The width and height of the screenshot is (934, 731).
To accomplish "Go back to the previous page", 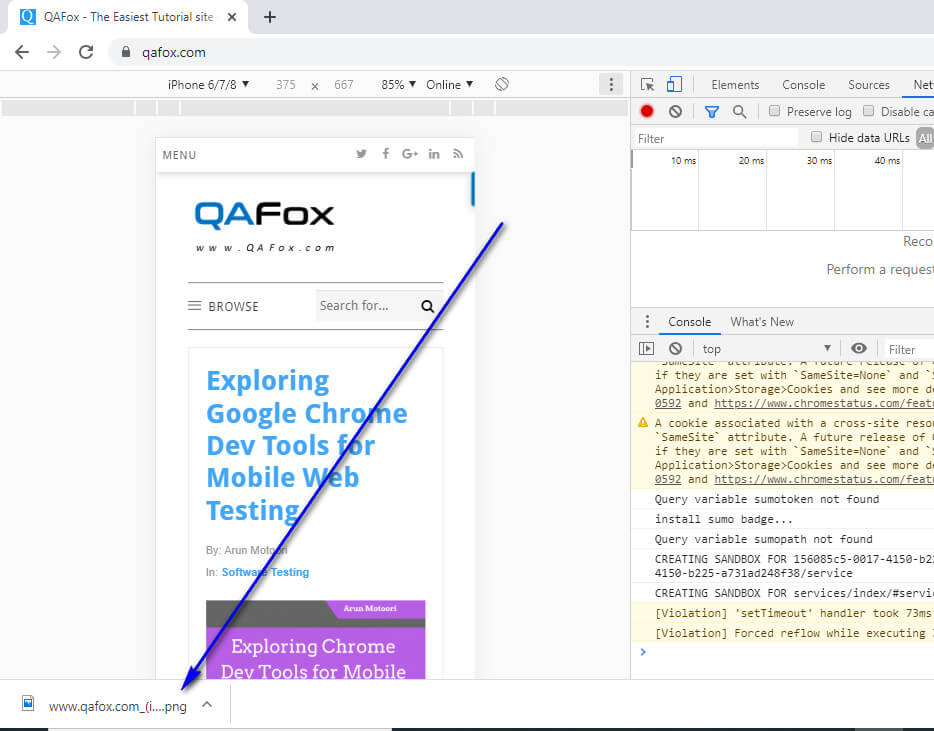I will [22, 52].
